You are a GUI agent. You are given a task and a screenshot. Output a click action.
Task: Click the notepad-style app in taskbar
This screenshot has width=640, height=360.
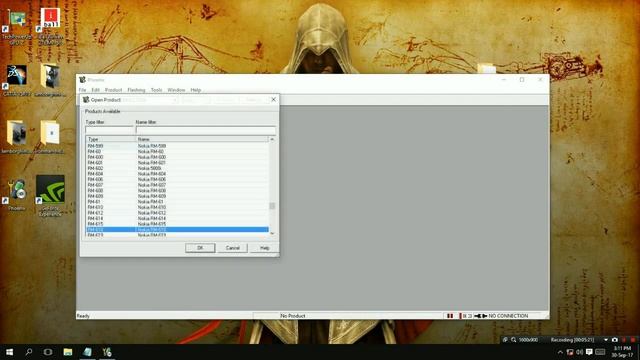click(x=87, y=352)
